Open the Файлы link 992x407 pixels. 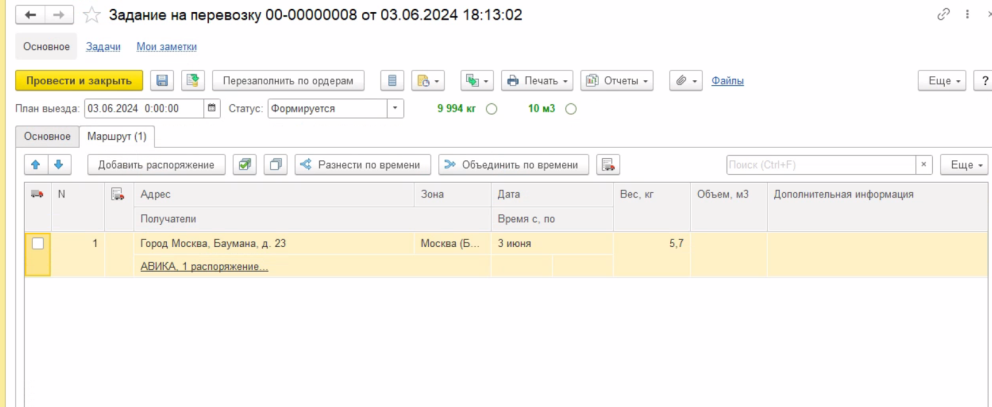(727, 81)
